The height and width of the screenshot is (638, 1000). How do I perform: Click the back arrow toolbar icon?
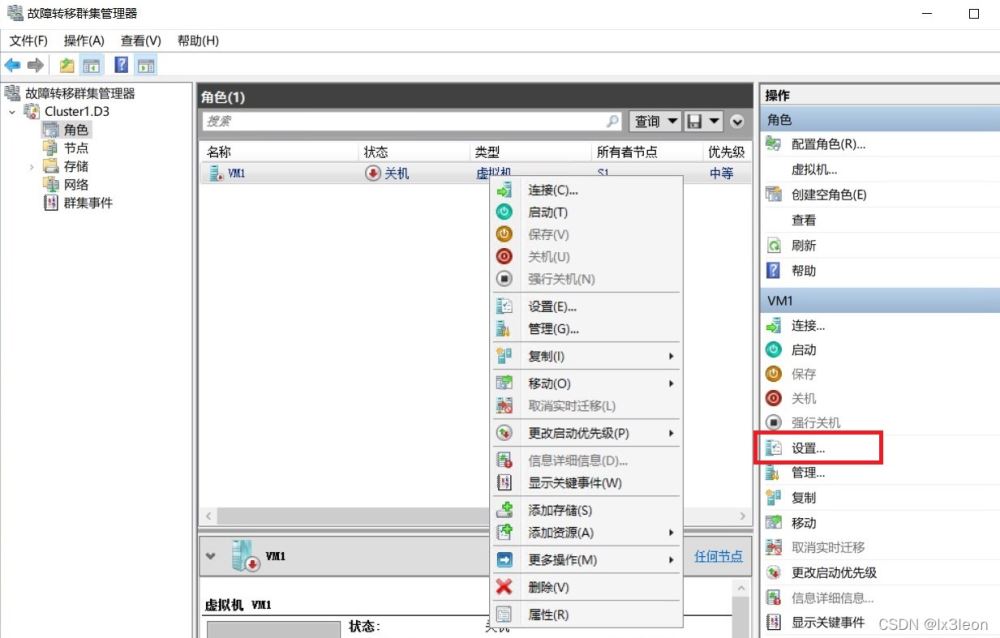[12, 65]
